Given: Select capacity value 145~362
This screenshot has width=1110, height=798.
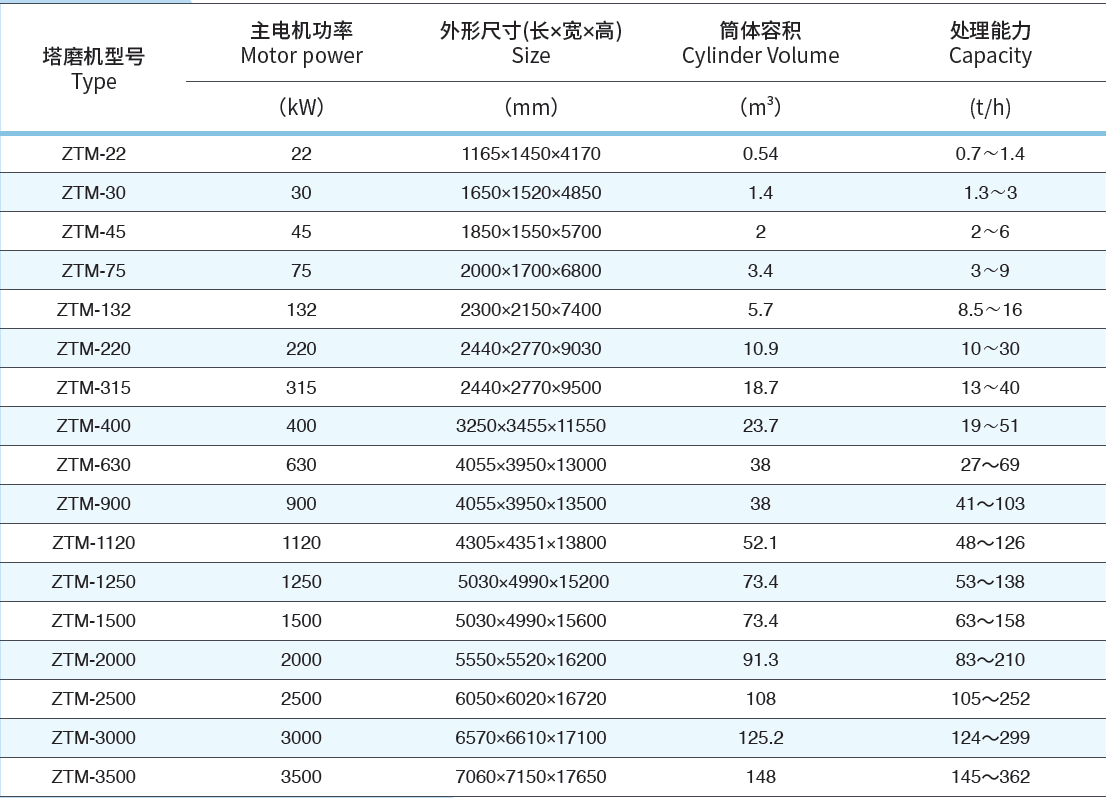Looking at the screenshot, I should [x=990, y=777].
